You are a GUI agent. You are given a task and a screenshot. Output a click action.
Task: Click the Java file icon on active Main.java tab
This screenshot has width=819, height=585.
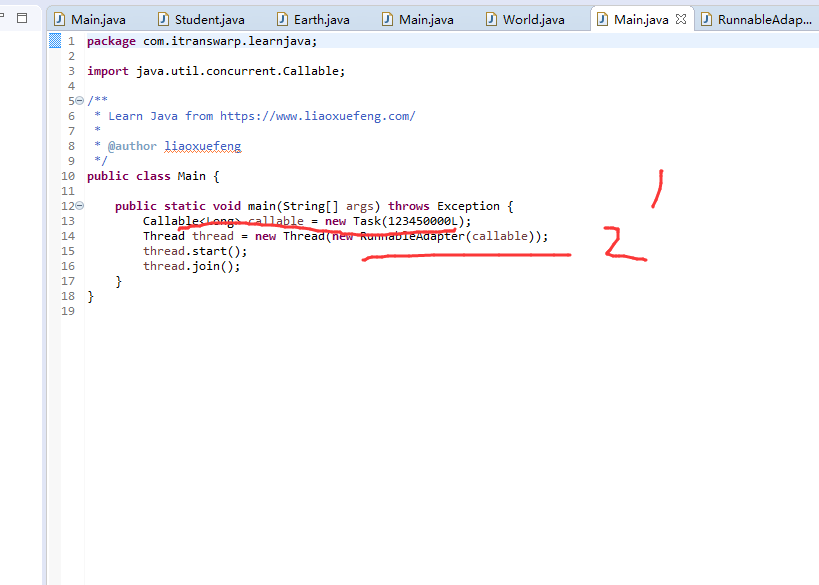click(603, 19)
